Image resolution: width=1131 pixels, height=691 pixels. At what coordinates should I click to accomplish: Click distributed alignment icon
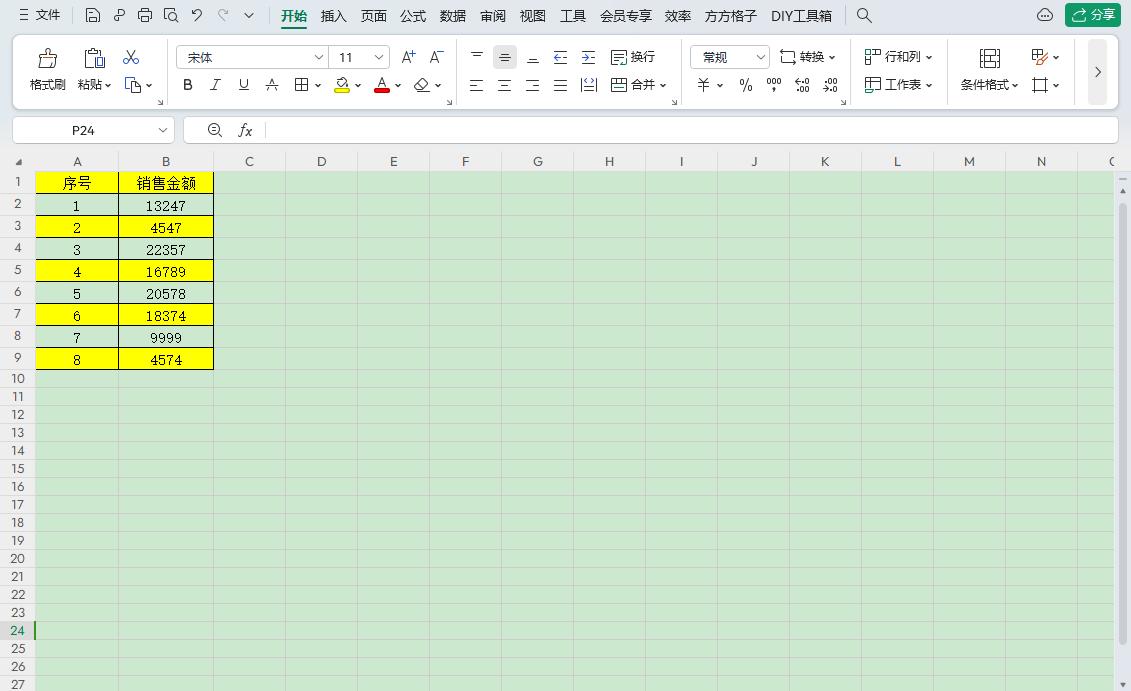589,85
